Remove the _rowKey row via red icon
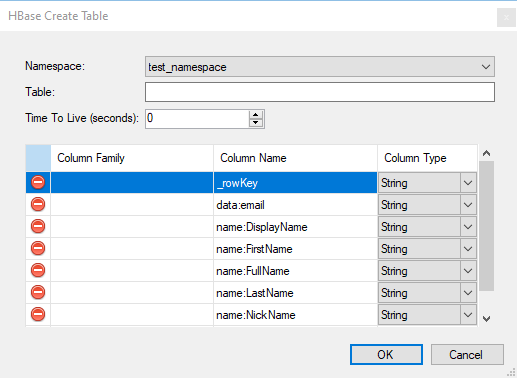The image size is (517, 378). 38,182
